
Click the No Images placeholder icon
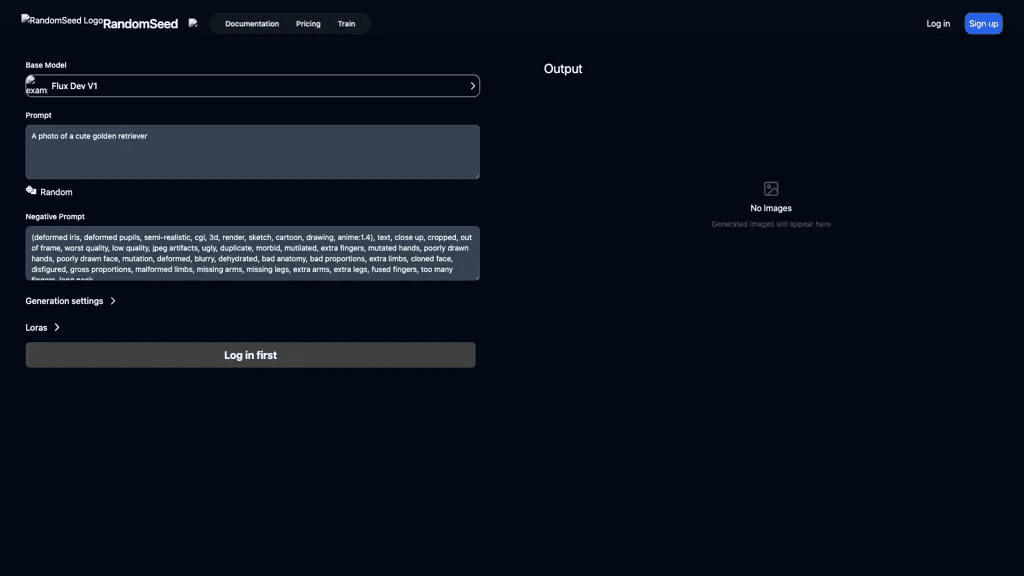771,189
